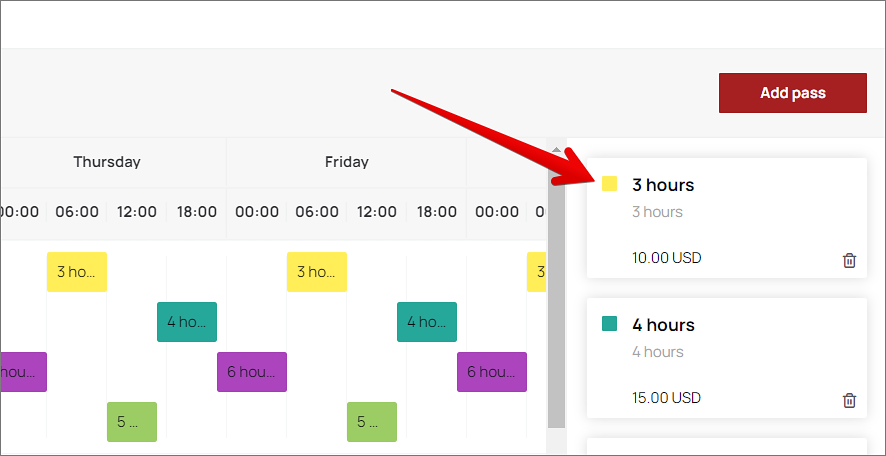Choose Thursday's teal 4 hours block

tap(187, 322)
